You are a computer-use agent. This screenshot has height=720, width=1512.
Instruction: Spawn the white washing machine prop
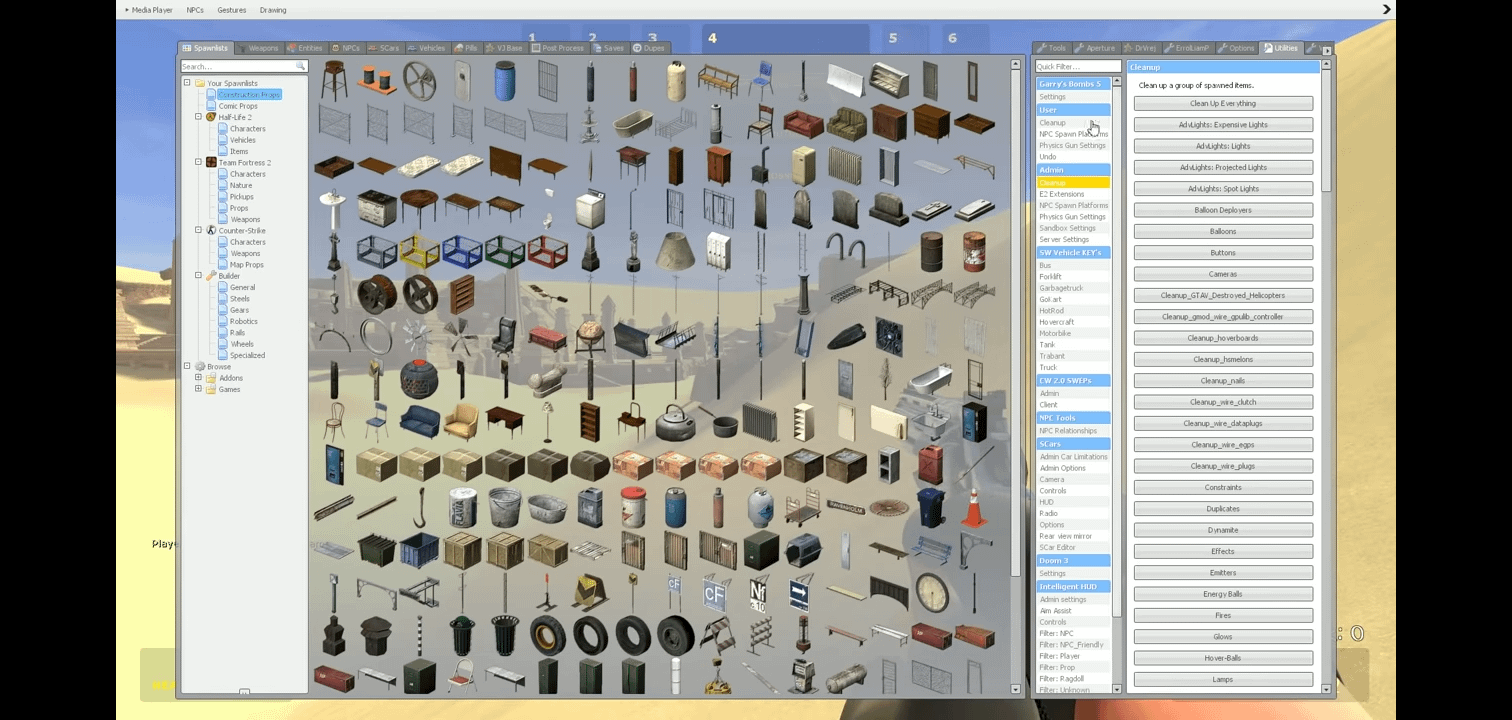tap(590, 209)
